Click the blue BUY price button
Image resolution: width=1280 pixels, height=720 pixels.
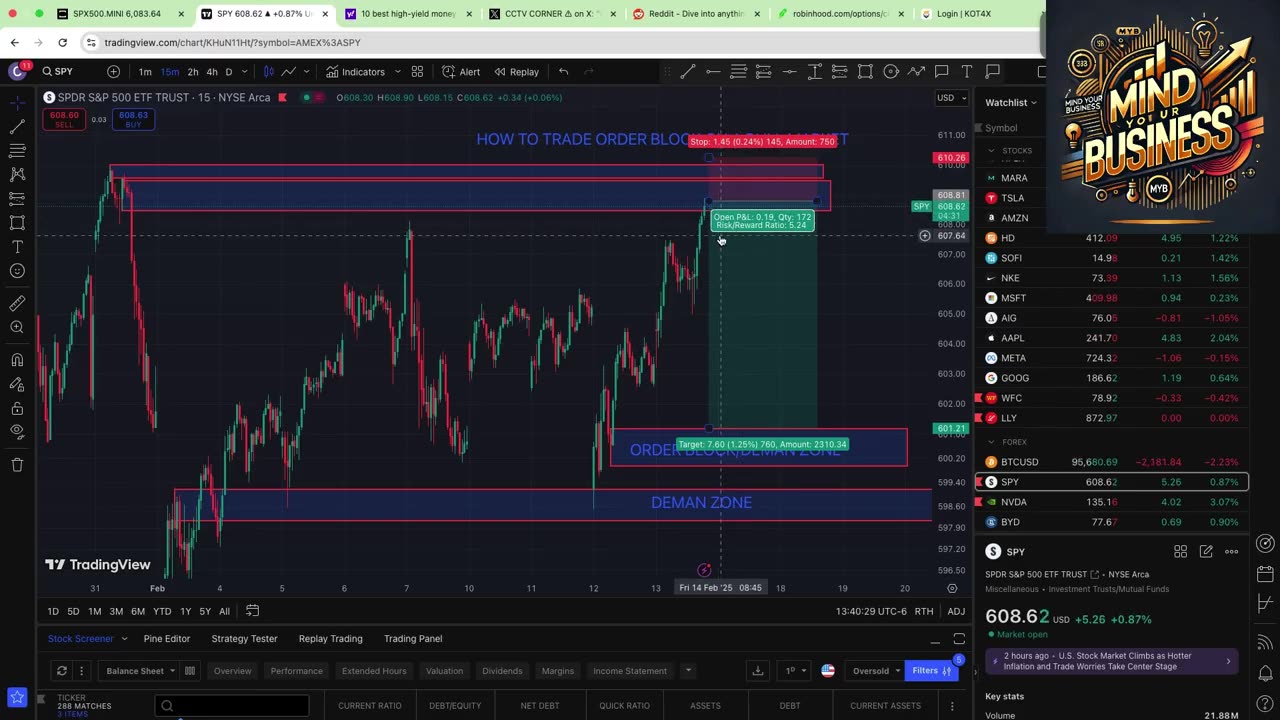tap(133, 120)
